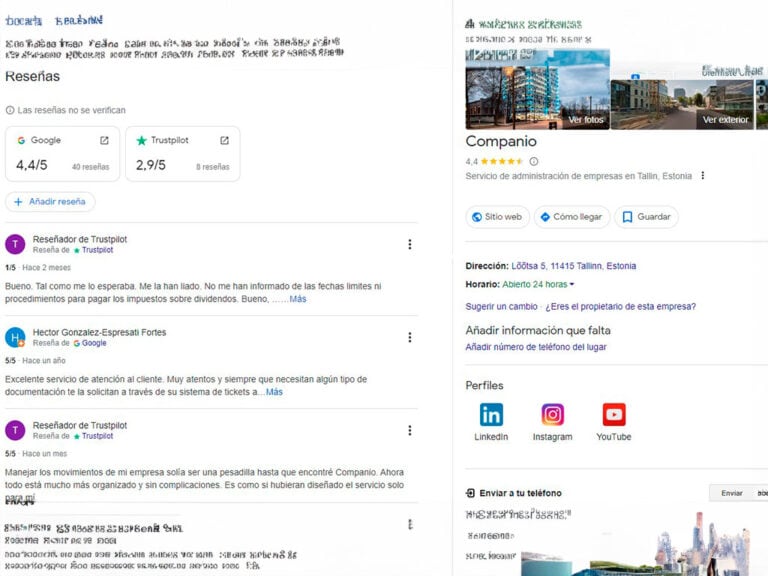
Task: Click Trustpilot source link under first reviewer
Action: click(x=97, y=250)
